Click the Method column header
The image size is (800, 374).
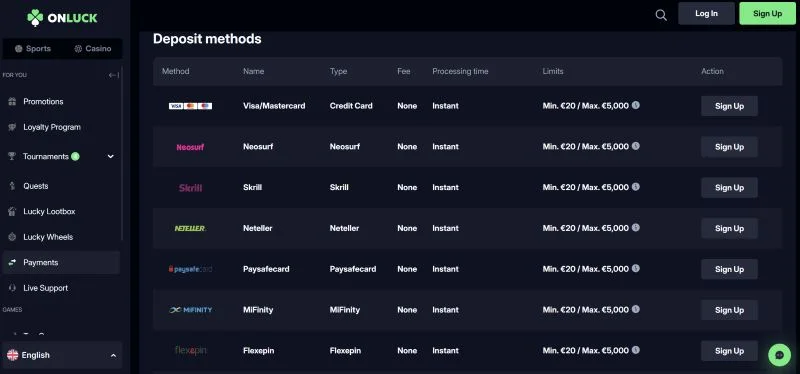point(176,71)
